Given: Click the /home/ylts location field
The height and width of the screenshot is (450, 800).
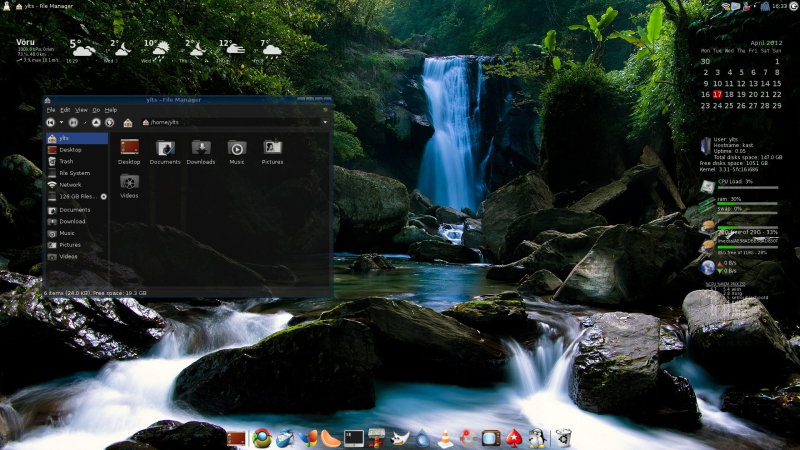Looking at the screenshot, I should coord(231,122).
